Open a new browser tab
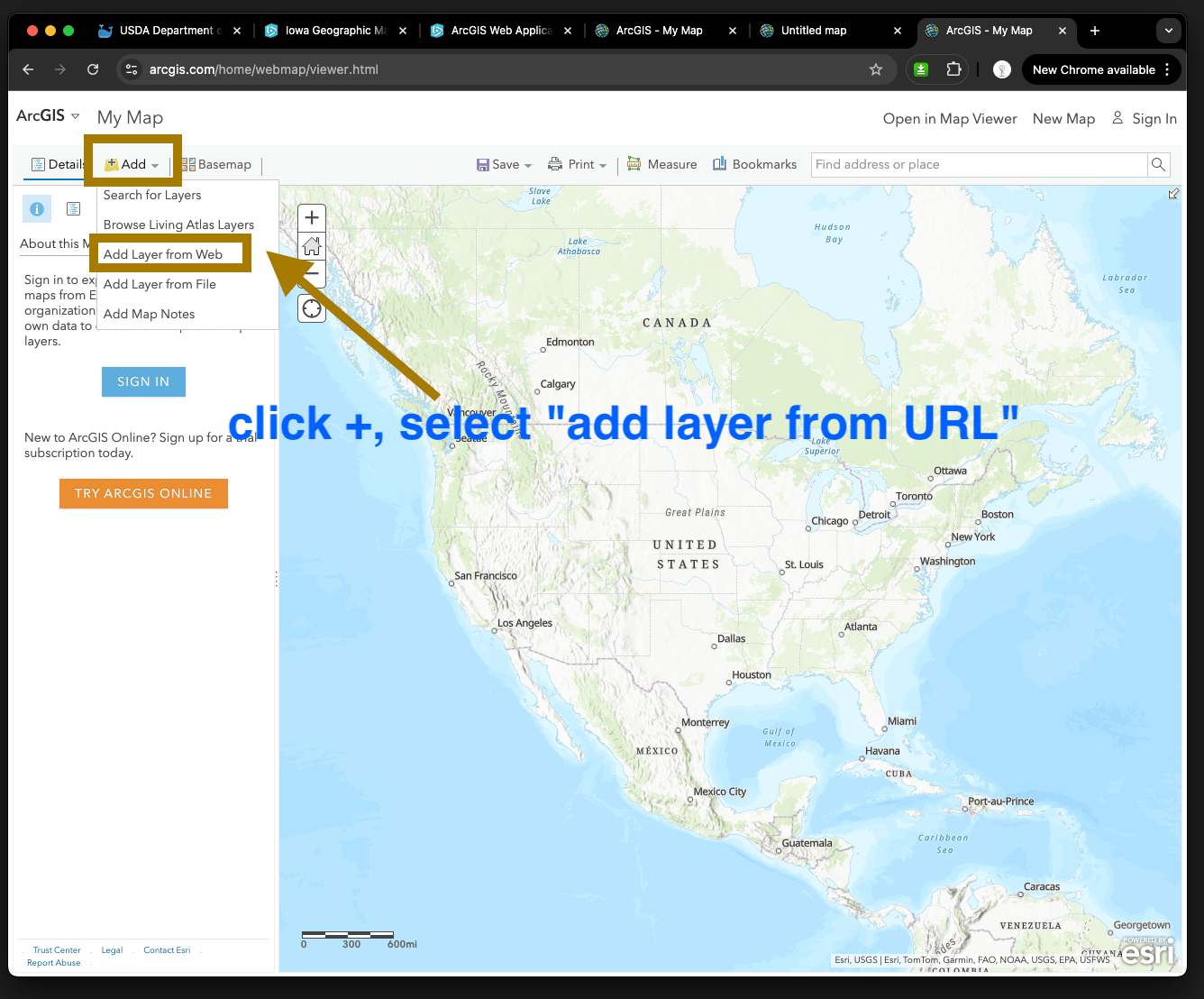This screenshot has height=999, width=1204. pos(1095,31)
